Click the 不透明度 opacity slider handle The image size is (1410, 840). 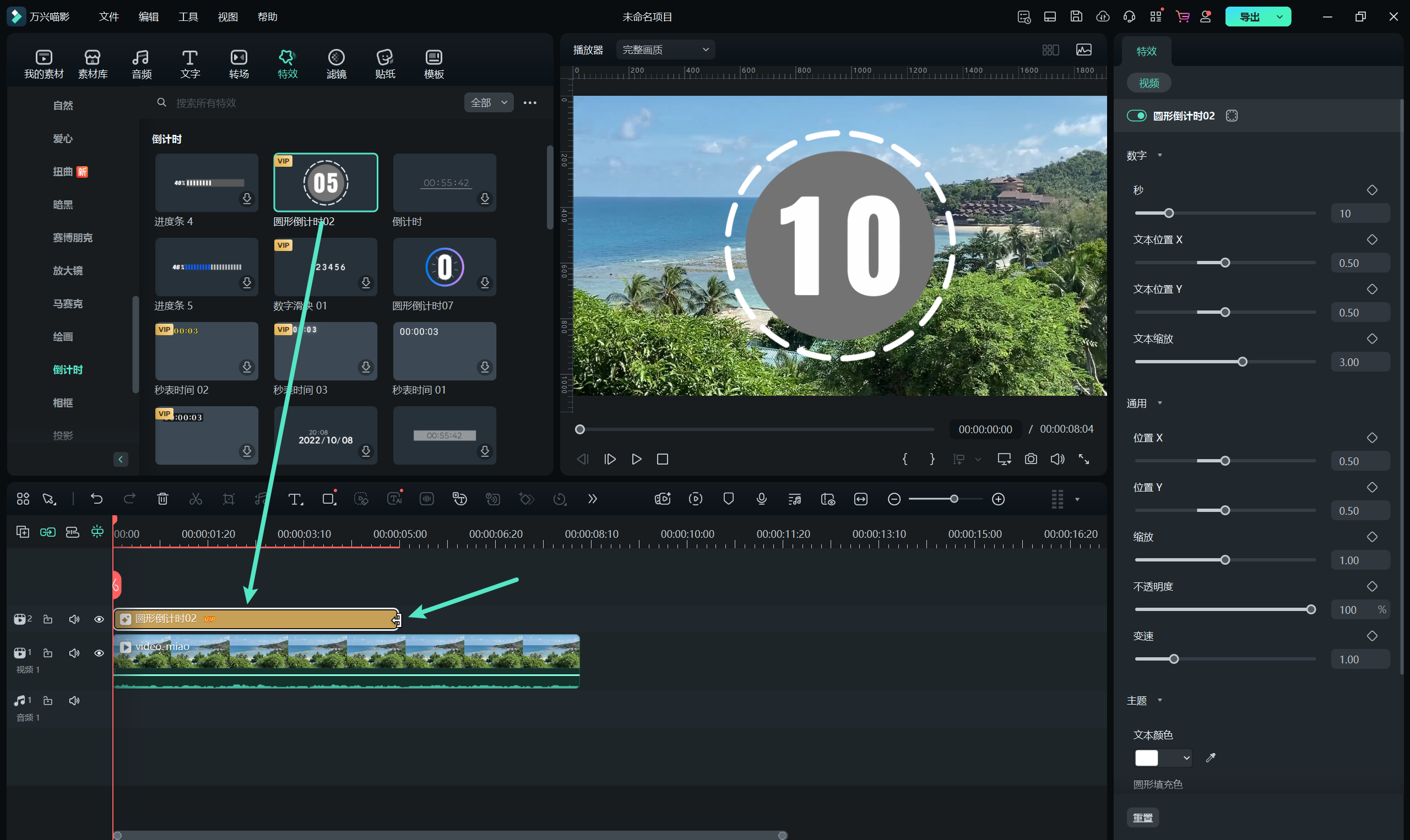(1310, 609)
